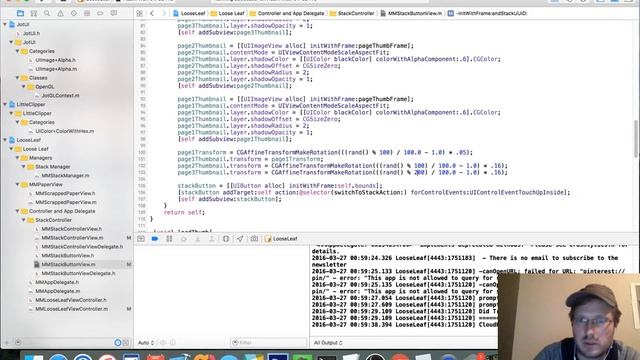
Task: Collapse the MMPaperView group
Action: pyautogui.click(x=17, y=184)
